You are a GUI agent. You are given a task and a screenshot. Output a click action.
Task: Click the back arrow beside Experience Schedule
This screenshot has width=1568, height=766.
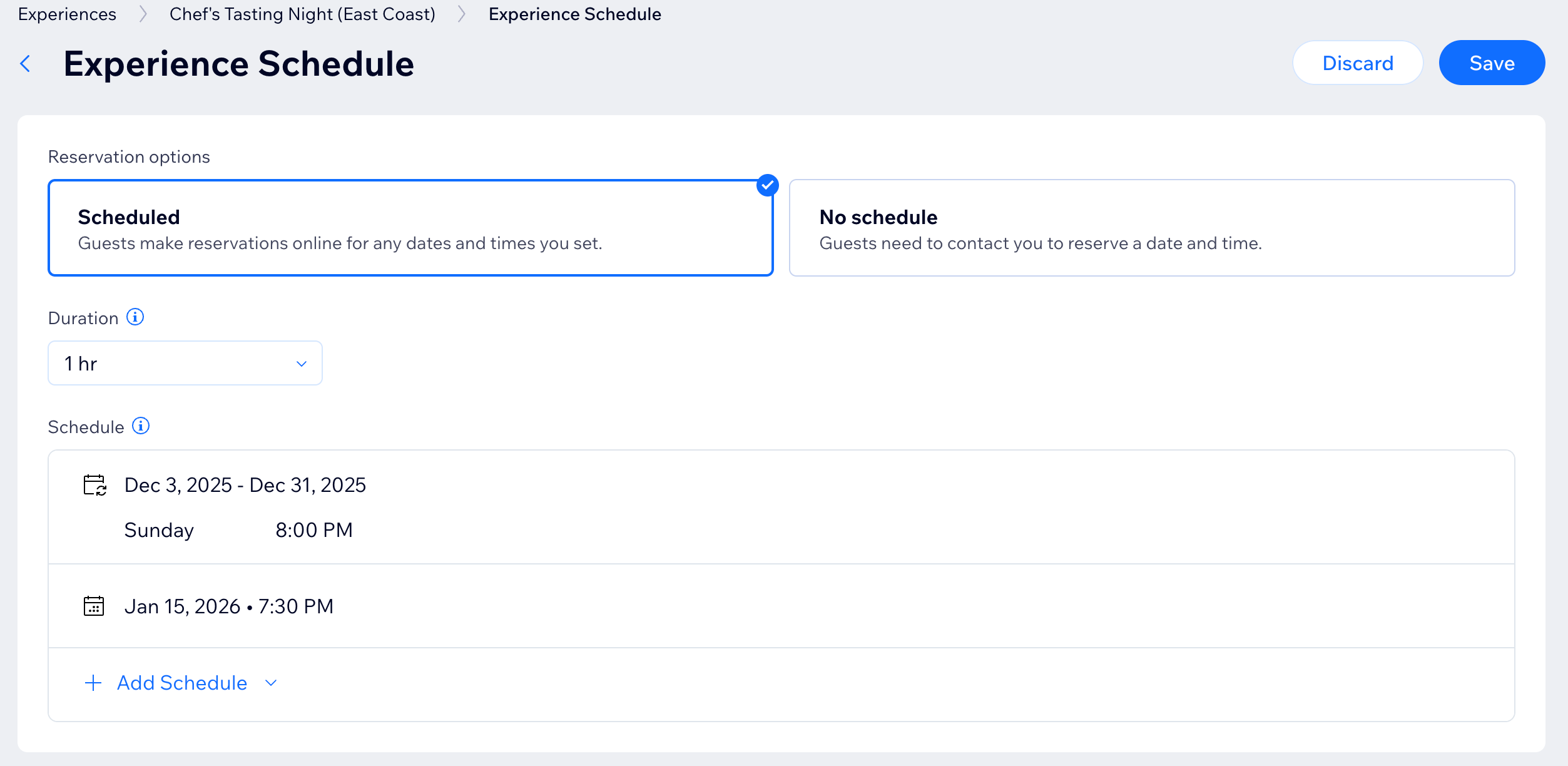pos(26,63)
